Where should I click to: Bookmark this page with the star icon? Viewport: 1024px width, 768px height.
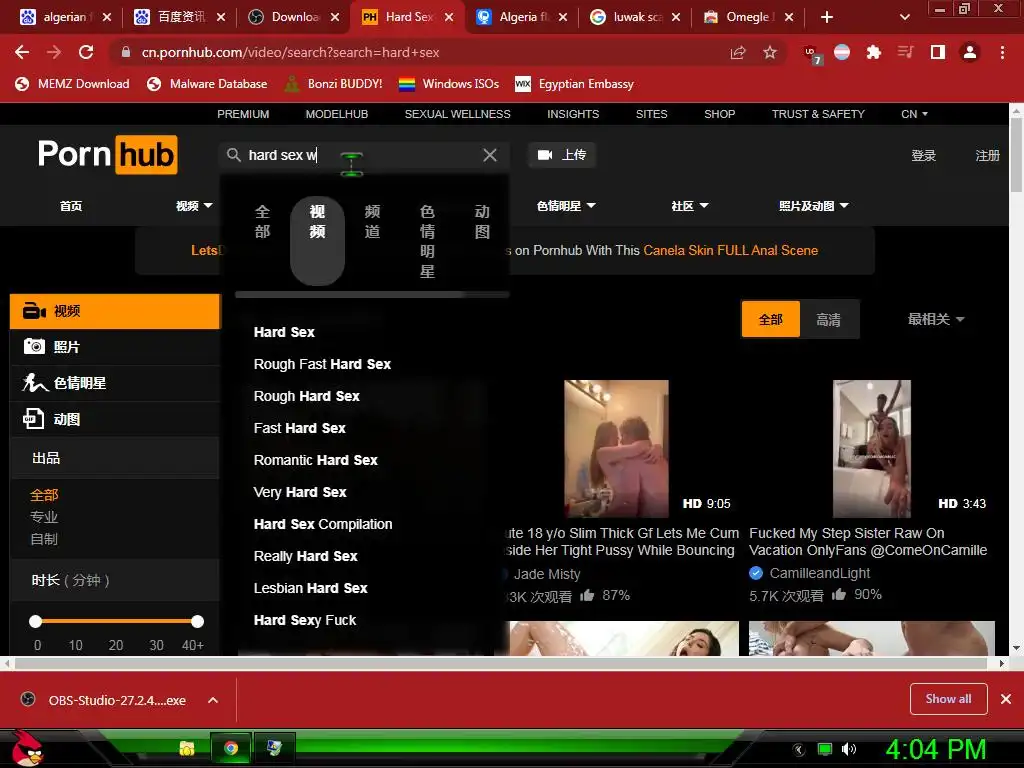tap(770, 52)
